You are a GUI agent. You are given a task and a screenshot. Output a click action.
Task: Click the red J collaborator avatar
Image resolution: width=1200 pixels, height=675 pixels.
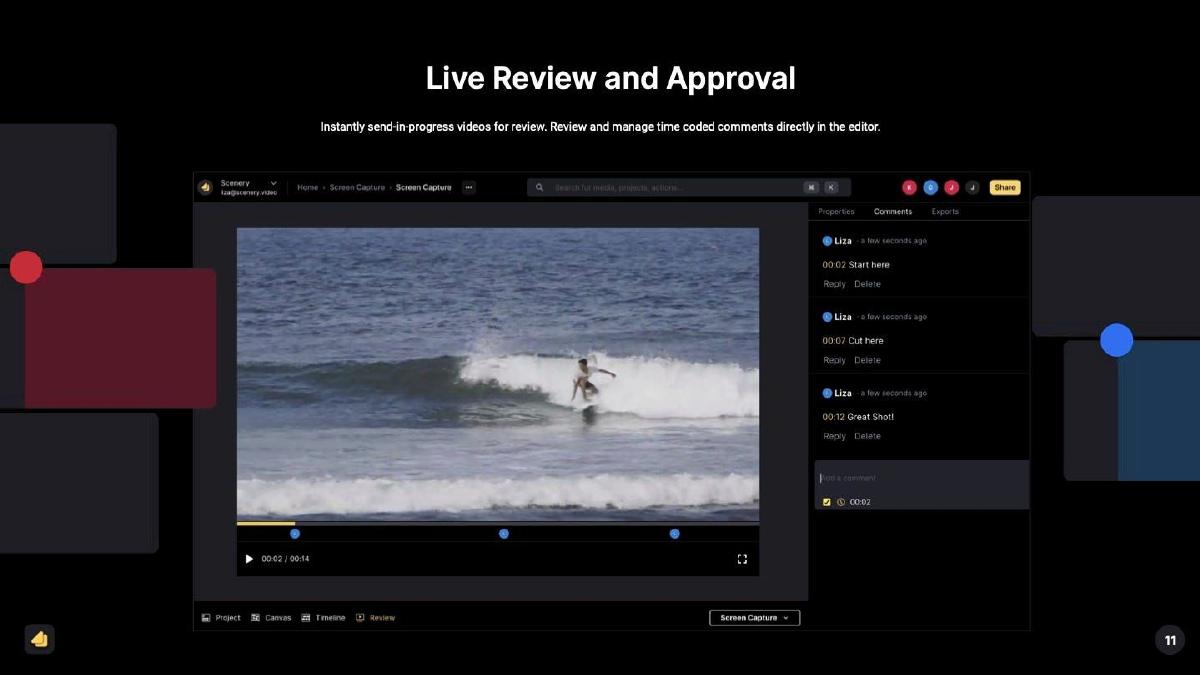point(951,187)
